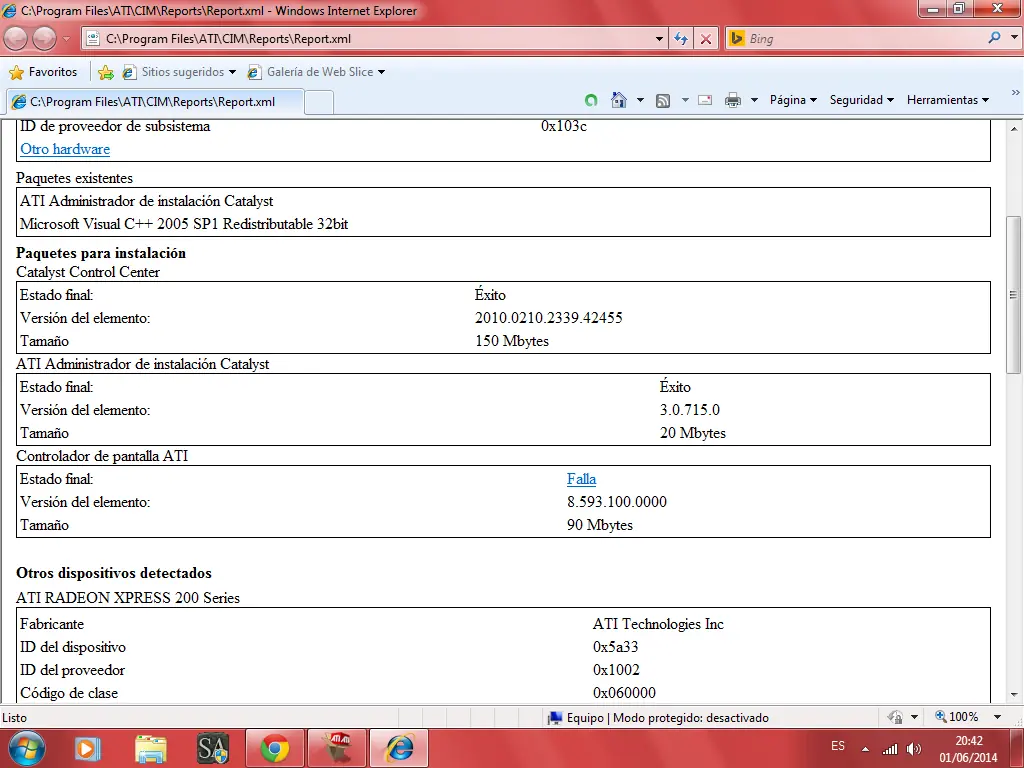Click the Microsoft Visual C++ 2005 SP1 row

point(184,224)
